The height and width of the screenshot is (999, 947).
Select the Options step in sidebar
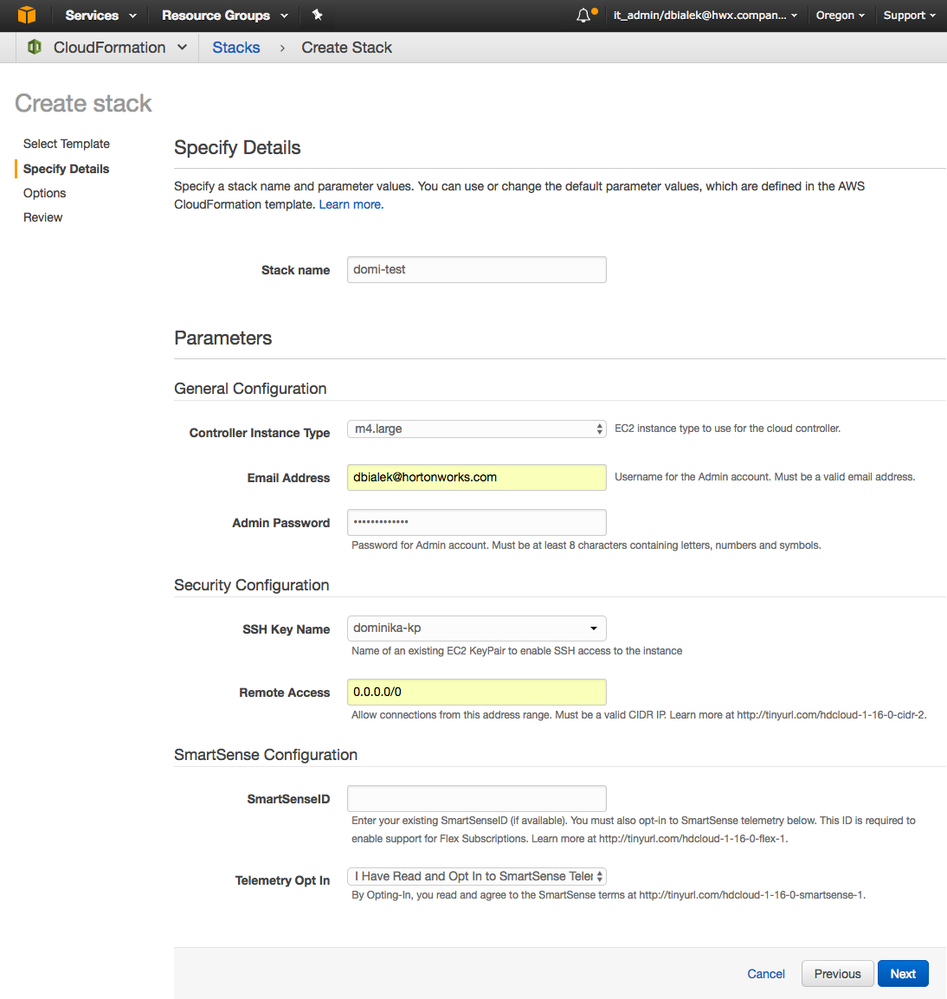coord(45,193)
